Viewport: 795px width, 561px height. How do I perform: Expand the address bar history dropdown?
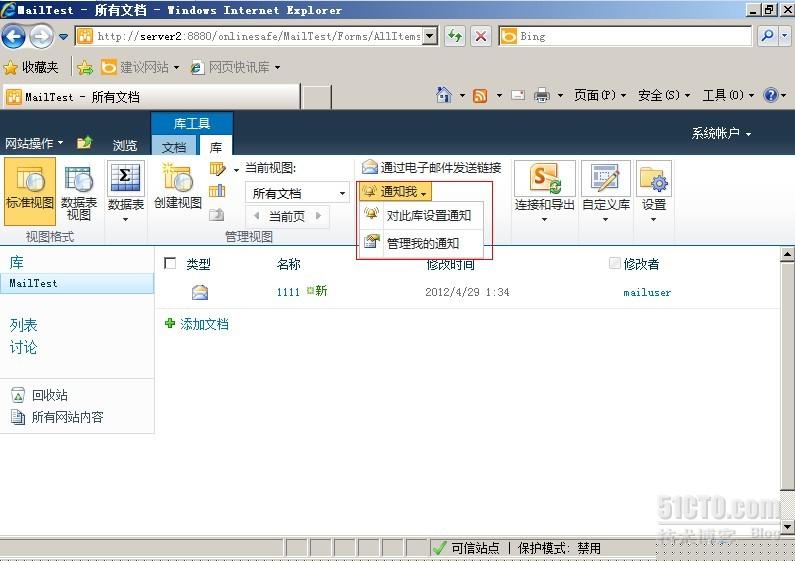coord(430,36)
